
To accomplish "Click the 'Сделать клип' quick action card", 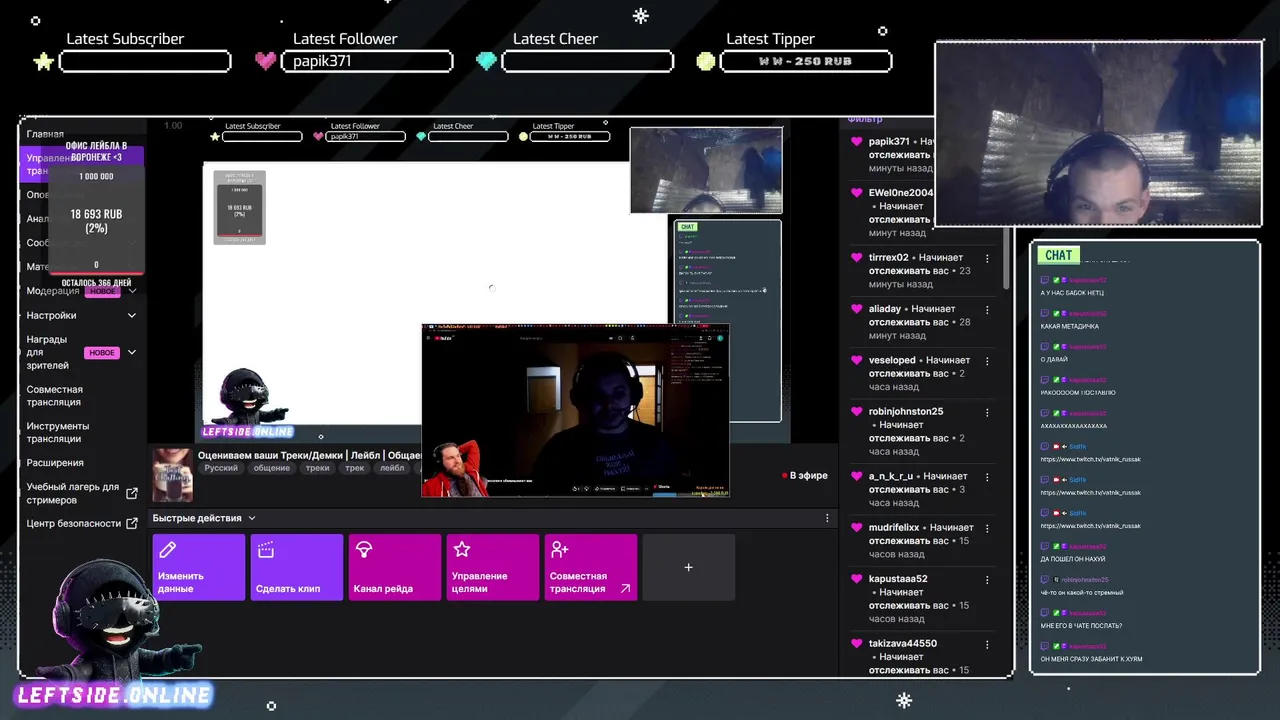I will (297, 567).
